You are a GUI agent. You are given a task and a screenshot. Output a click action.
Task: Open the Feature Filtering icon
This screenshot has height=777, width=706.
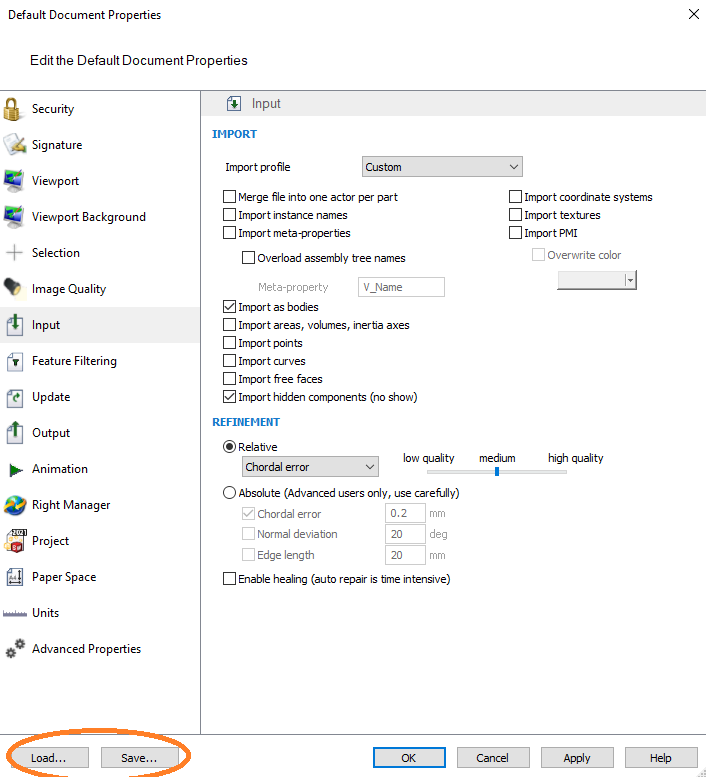[14, 361]
